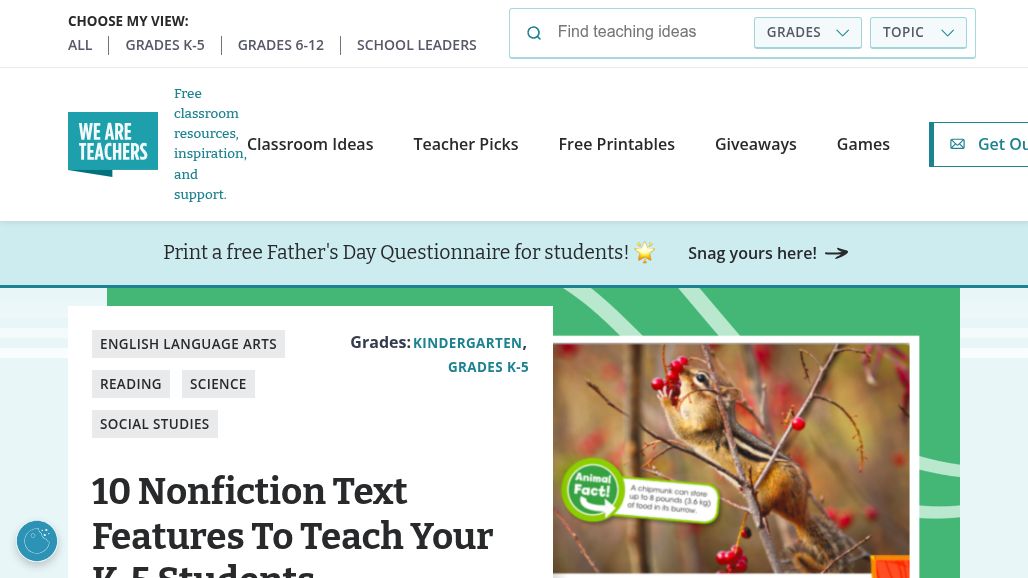The height and width of the screenshot is (578, 1028).
Task: Click the English Language Arts tag
Action: [x=188, y=344]
